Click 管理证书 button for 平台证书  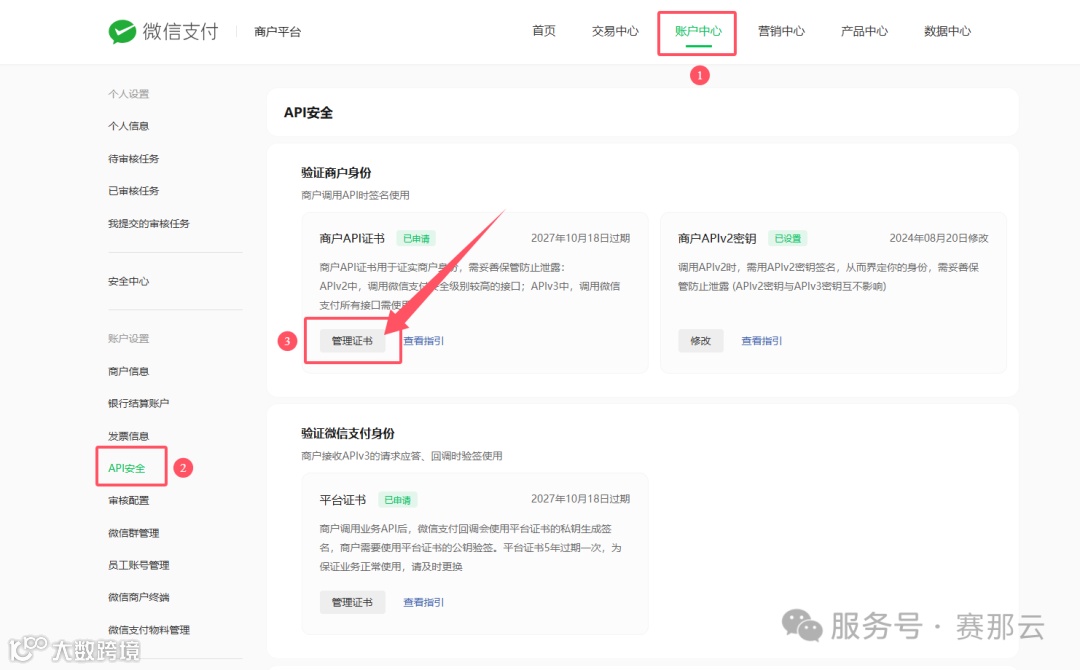click(352, 603)
